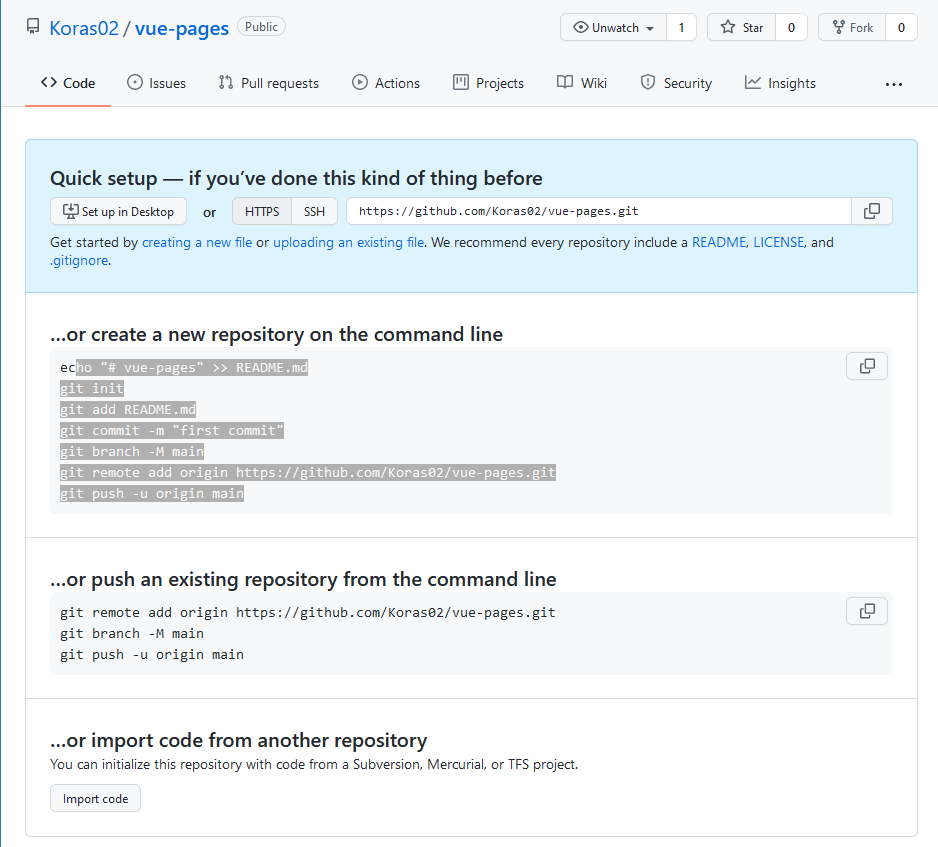Screen dimensions: 938x847
Task: Select the SSH clone protocol
Action: (x=315, y=212)
